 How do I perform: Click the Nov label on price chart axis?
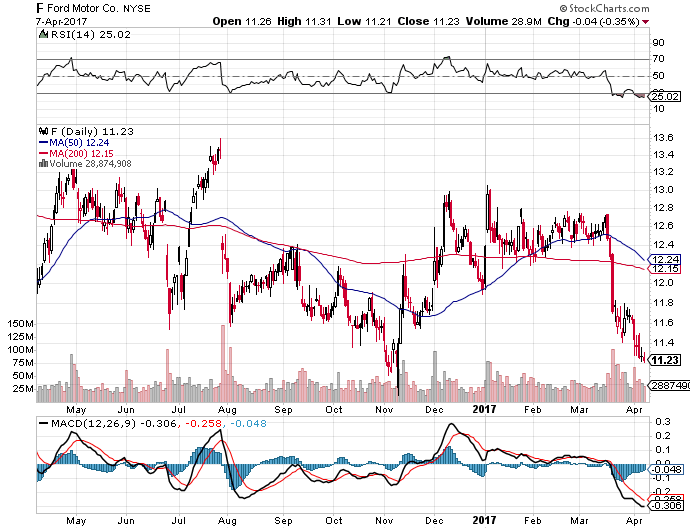tap(385, 410)
